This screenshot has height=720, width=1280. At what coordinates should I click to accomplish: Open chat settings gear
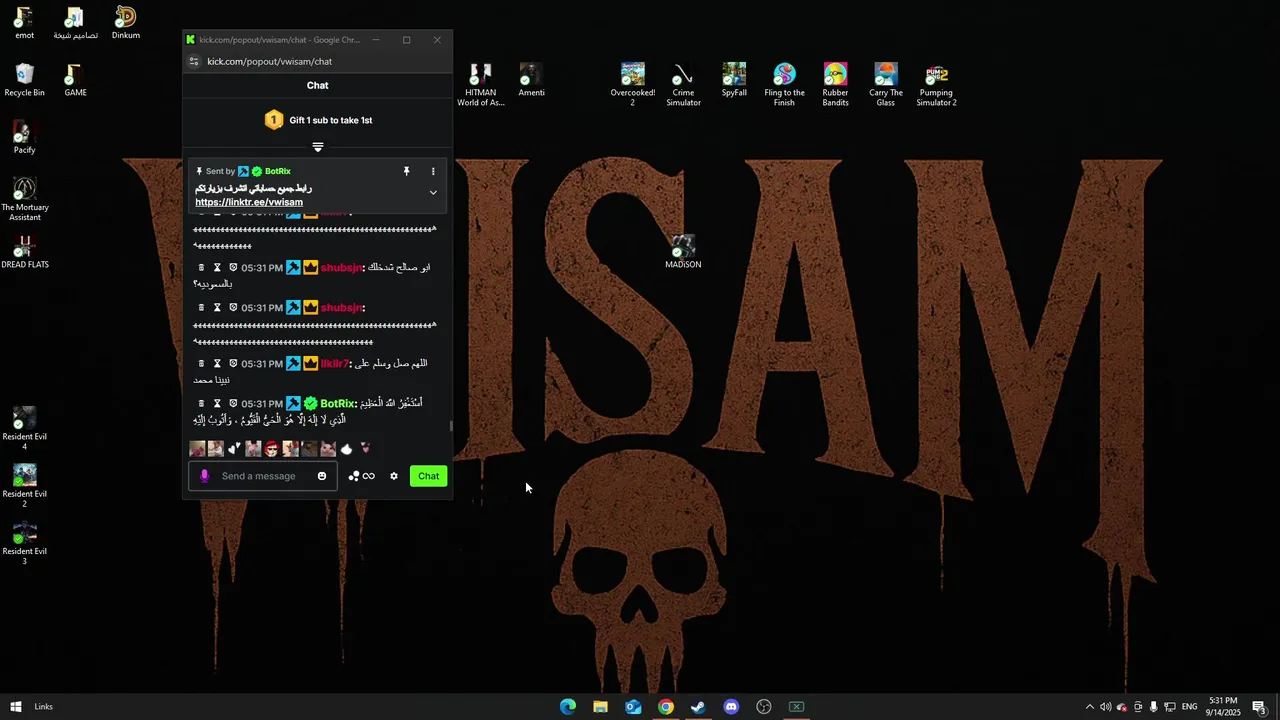click(394, 476)
